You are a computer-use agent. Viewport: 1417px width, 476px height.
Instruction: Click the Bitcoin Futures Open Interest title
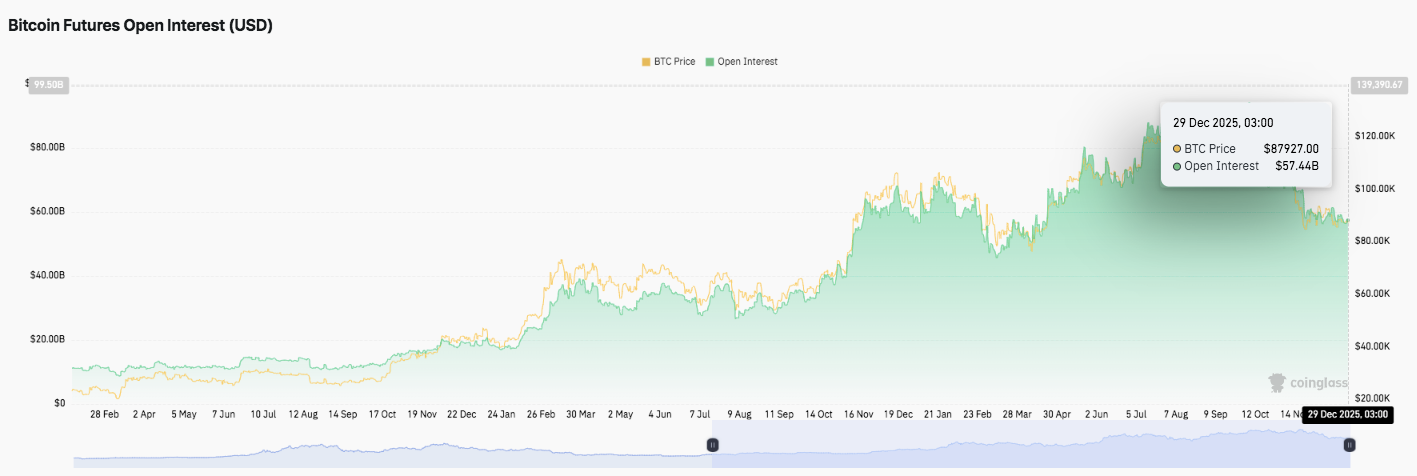point(140,27)
